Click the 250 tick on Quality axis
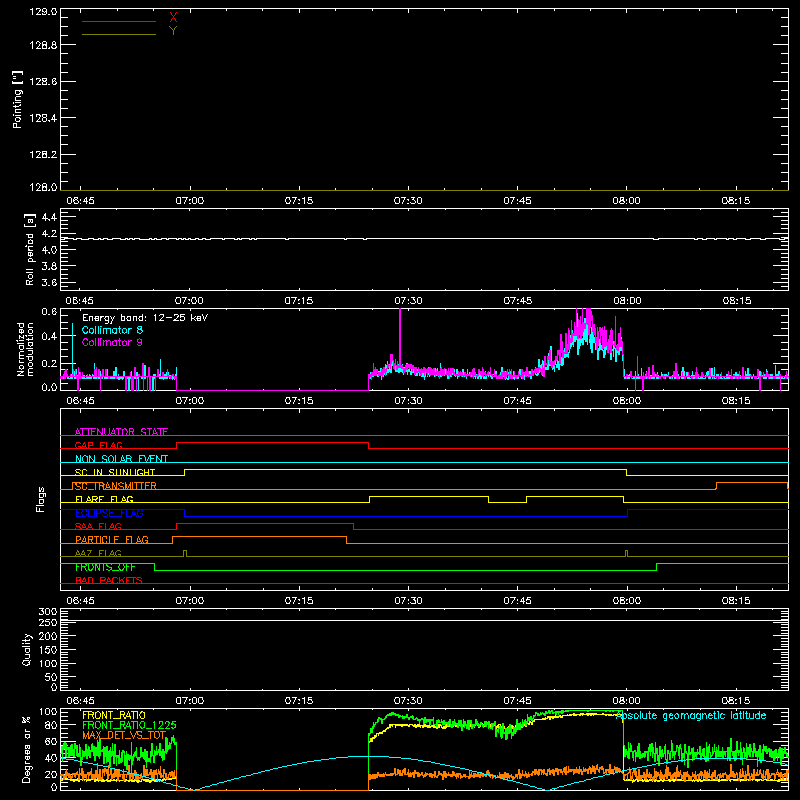 tap(47, 623)
